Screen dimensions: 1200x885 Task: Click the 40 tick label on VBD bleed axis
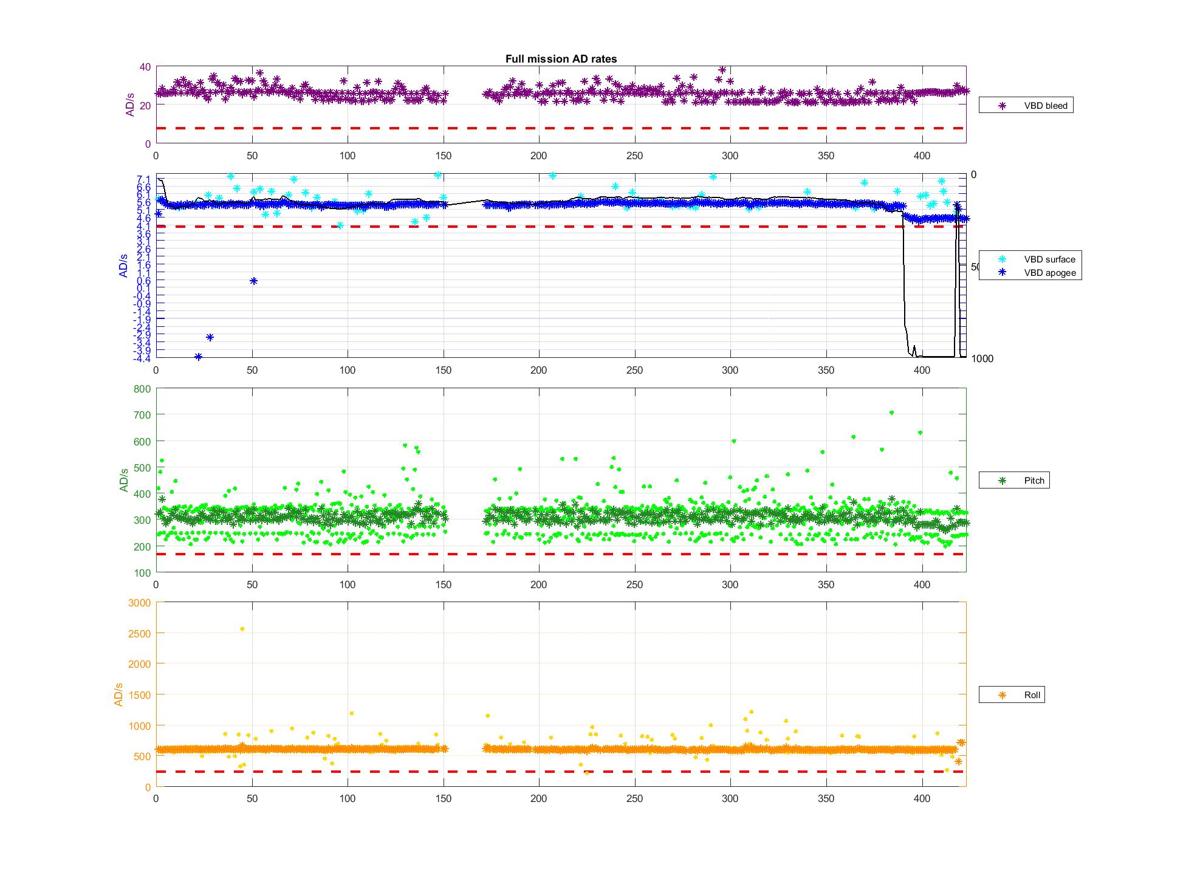pyautogui.click(x=145, y=67)
